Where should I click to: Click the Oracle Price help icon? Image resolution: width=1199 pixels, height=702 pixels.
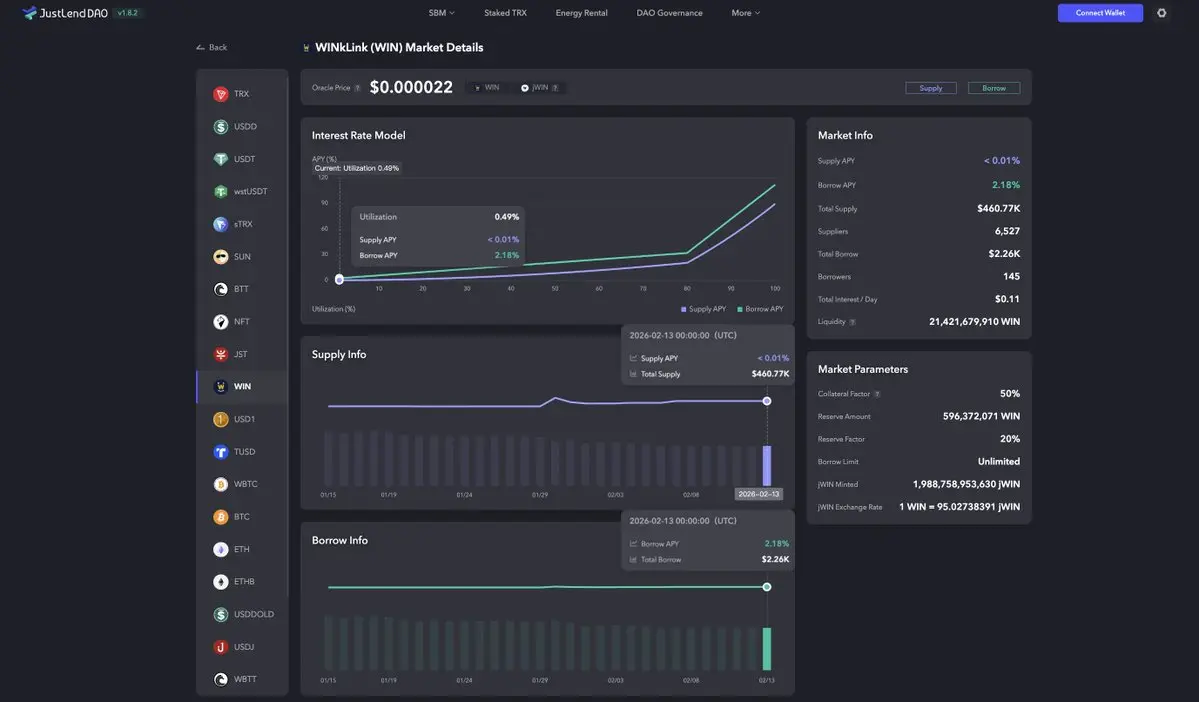coord(357,88)
